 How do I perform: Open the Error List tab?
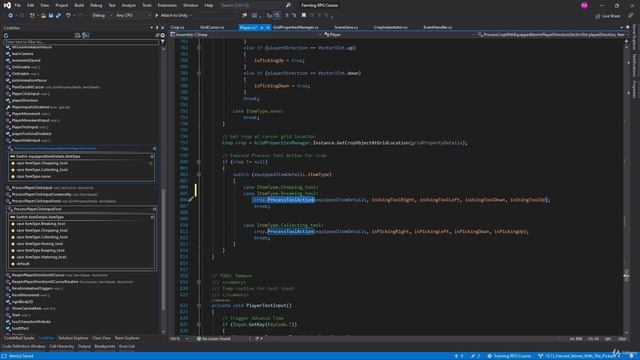click(127, 347)
